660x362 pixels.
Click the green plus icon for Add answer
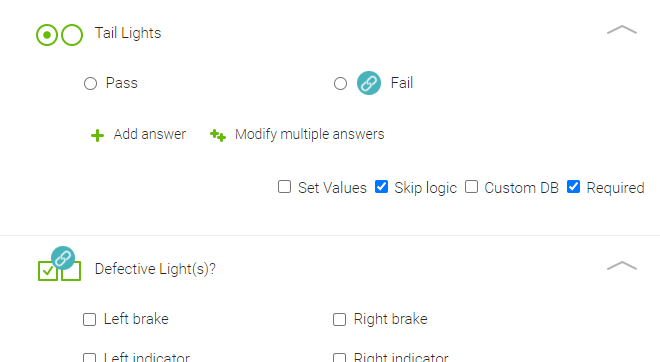[97, 135]
